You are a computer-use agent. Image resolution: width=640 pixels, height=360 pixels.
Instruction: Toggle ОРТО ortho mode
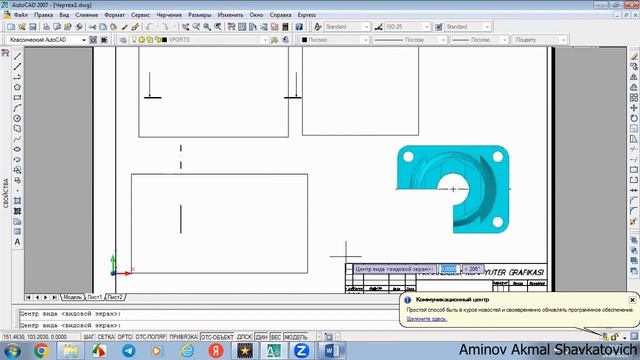pos(124,337)
